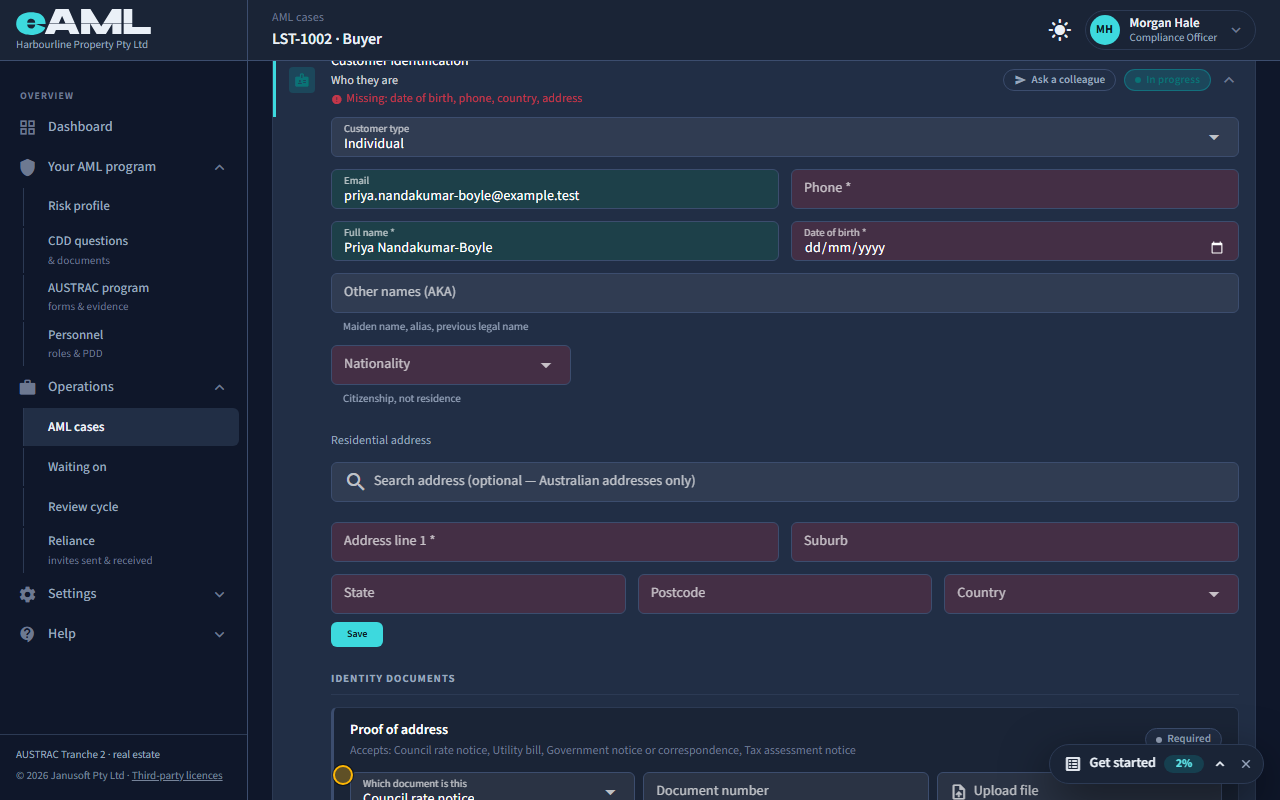Expand the Get started panel chevron

[x=1220, y=763]
